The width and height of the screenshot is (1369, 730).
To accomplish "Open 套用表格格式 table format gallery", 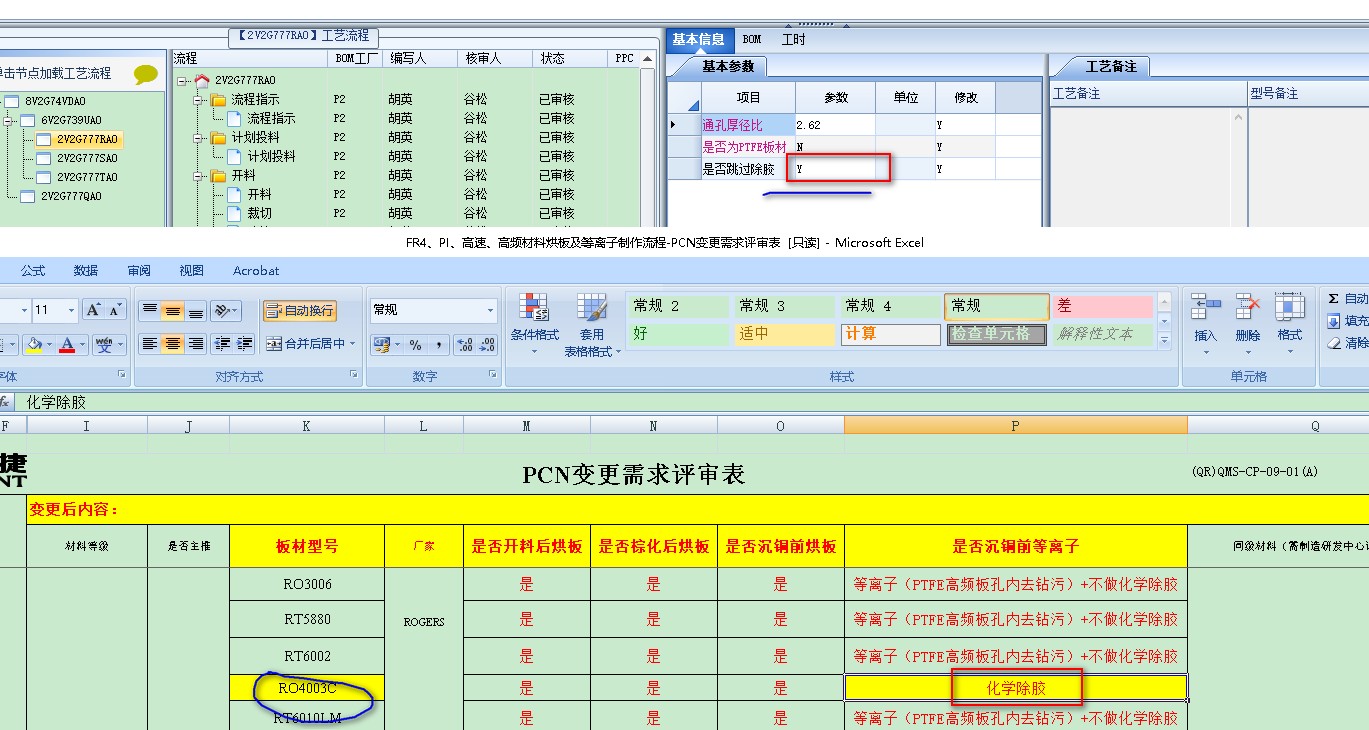I will (x=591, y=324).
